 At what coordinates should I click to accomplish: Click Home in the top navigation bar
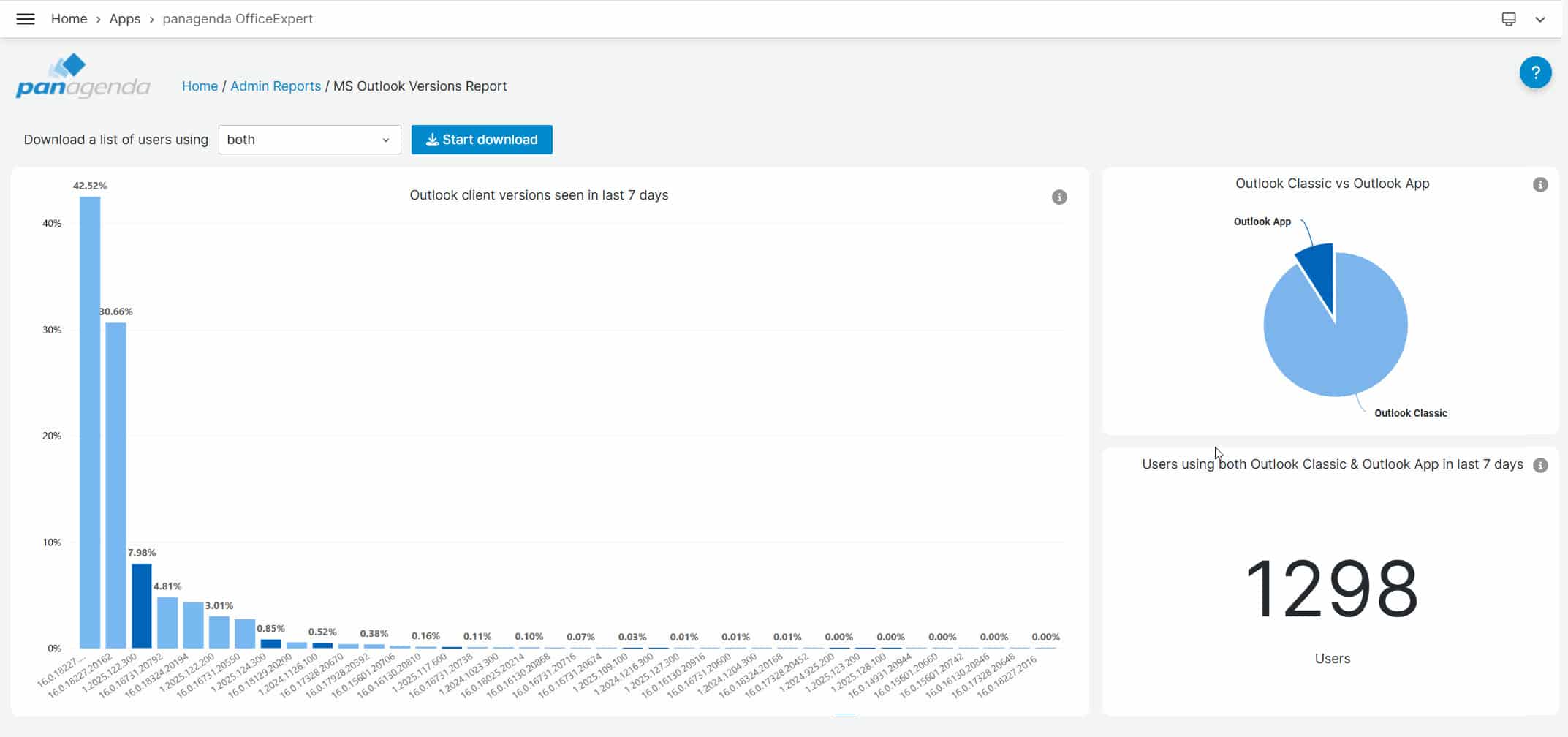click(69, 19)
